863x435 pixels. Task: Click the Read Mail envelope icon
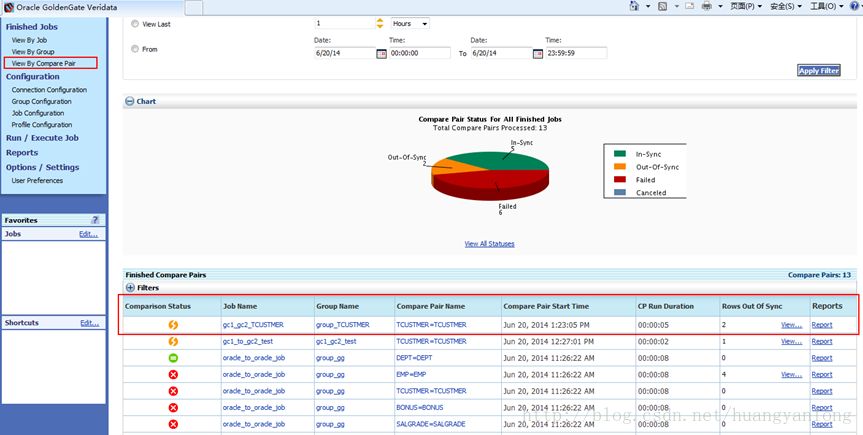point(690,6)
